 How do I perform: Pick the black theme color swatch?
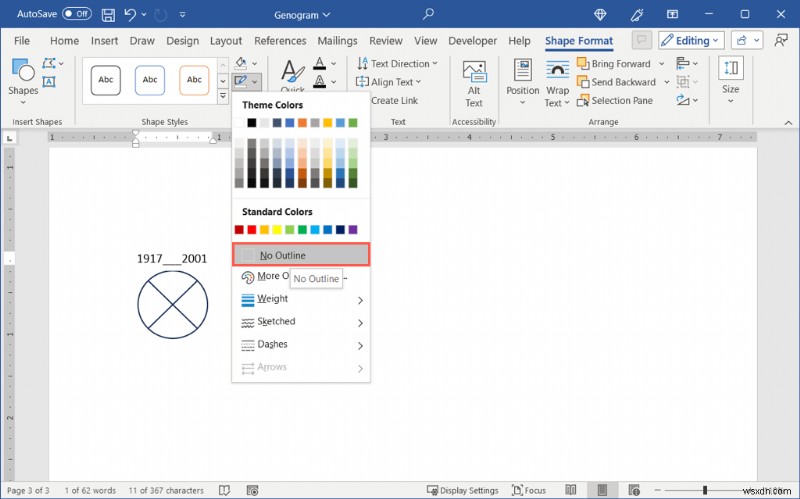tap(252, 122)
